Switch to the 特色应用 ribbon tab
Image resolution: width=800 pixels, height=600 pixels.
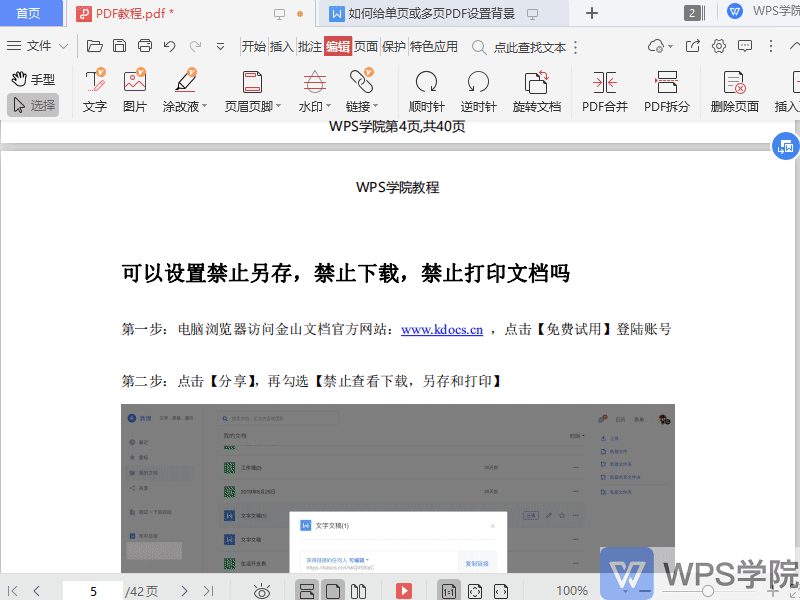pyautogui.click(x=434, y=46)
